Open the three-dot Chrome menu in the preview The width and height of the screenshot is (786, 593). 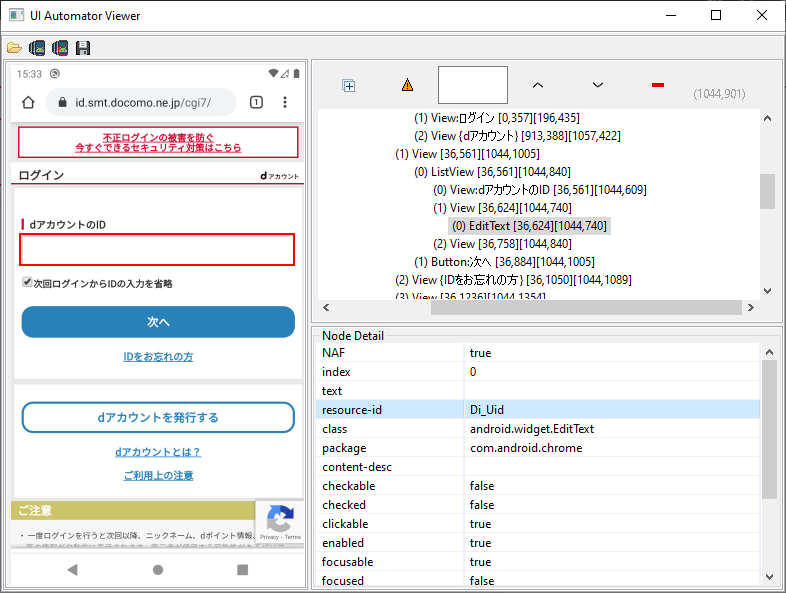[285, 102]
